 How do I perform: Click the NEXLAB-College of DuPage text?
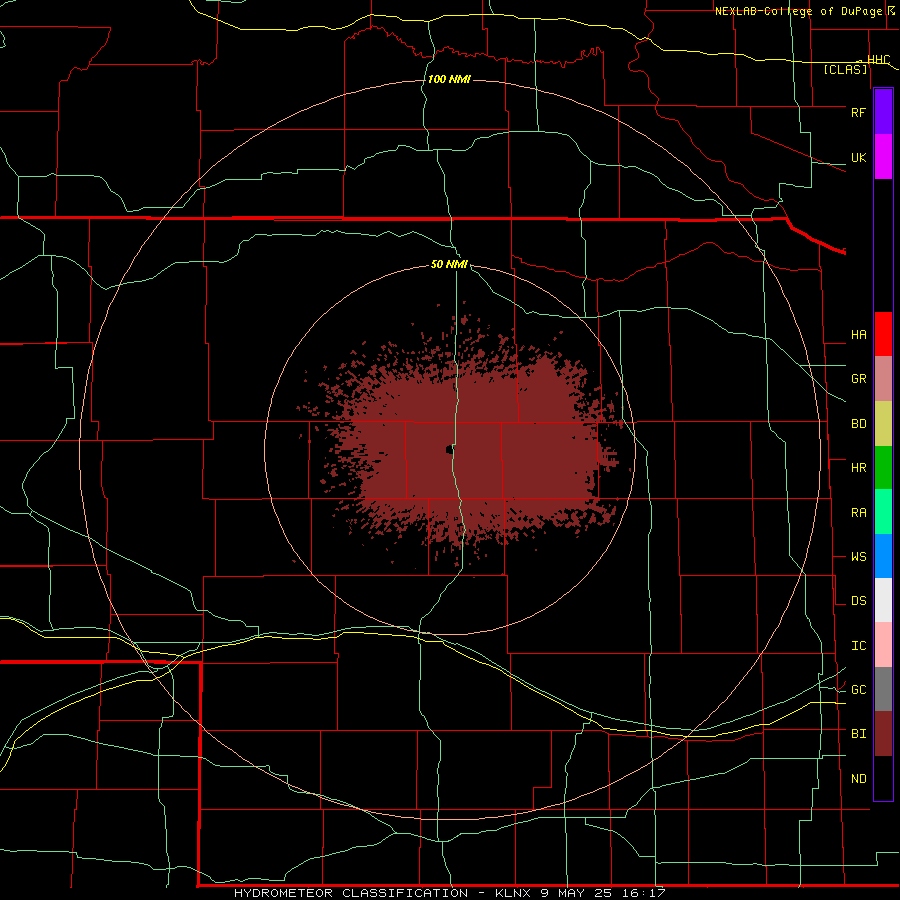798,11
